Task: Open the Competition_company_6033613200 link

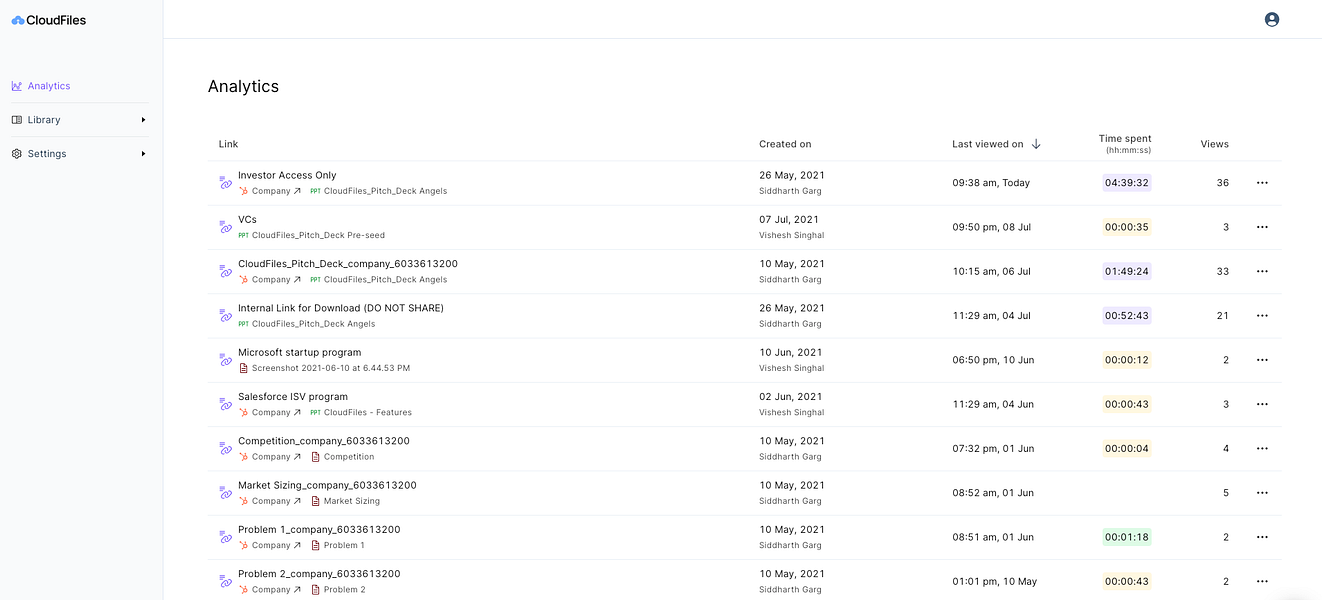Action: click(x=324, y=441)
